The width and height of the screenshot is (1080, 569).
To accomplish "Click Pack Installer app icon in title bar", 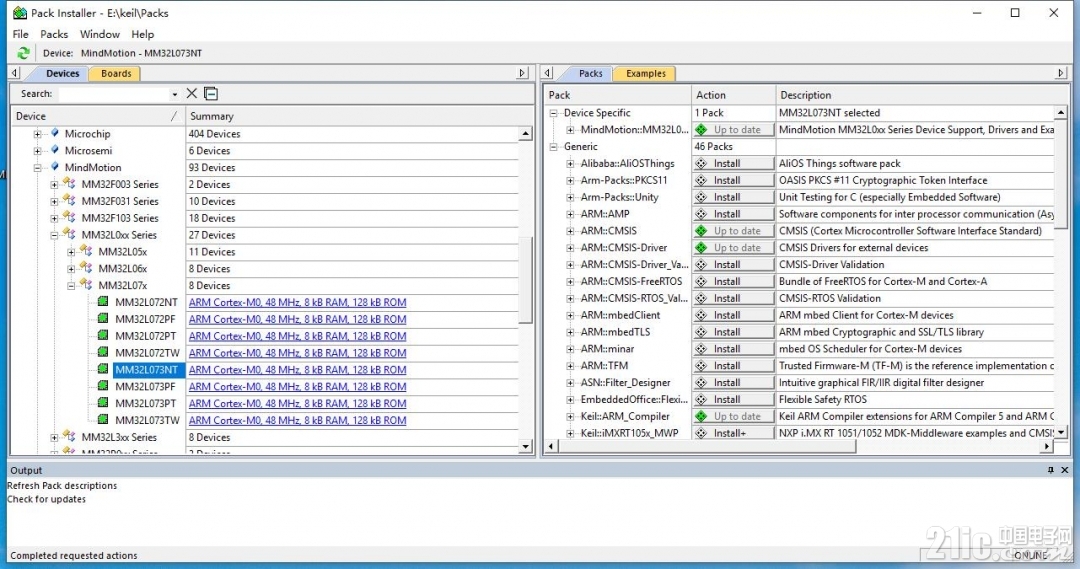I will click(x=20, y=12).
